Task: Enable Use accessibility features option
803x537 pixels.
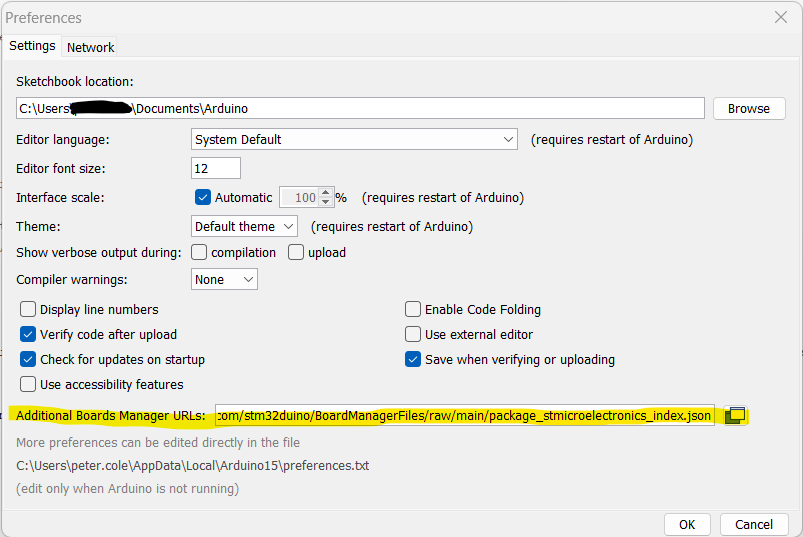Action: [x=28, y=385]
